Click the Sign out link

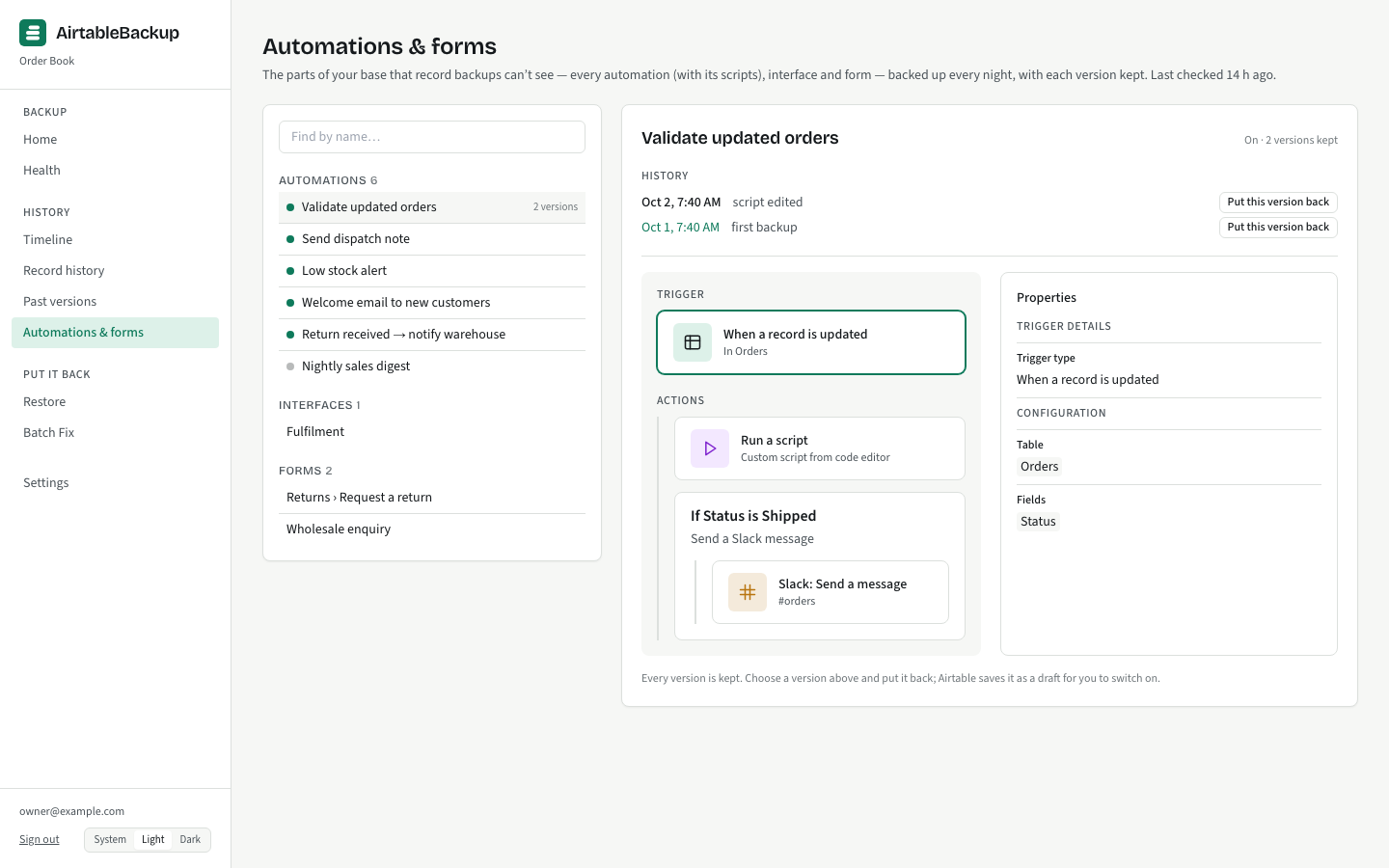coord(40,840)
